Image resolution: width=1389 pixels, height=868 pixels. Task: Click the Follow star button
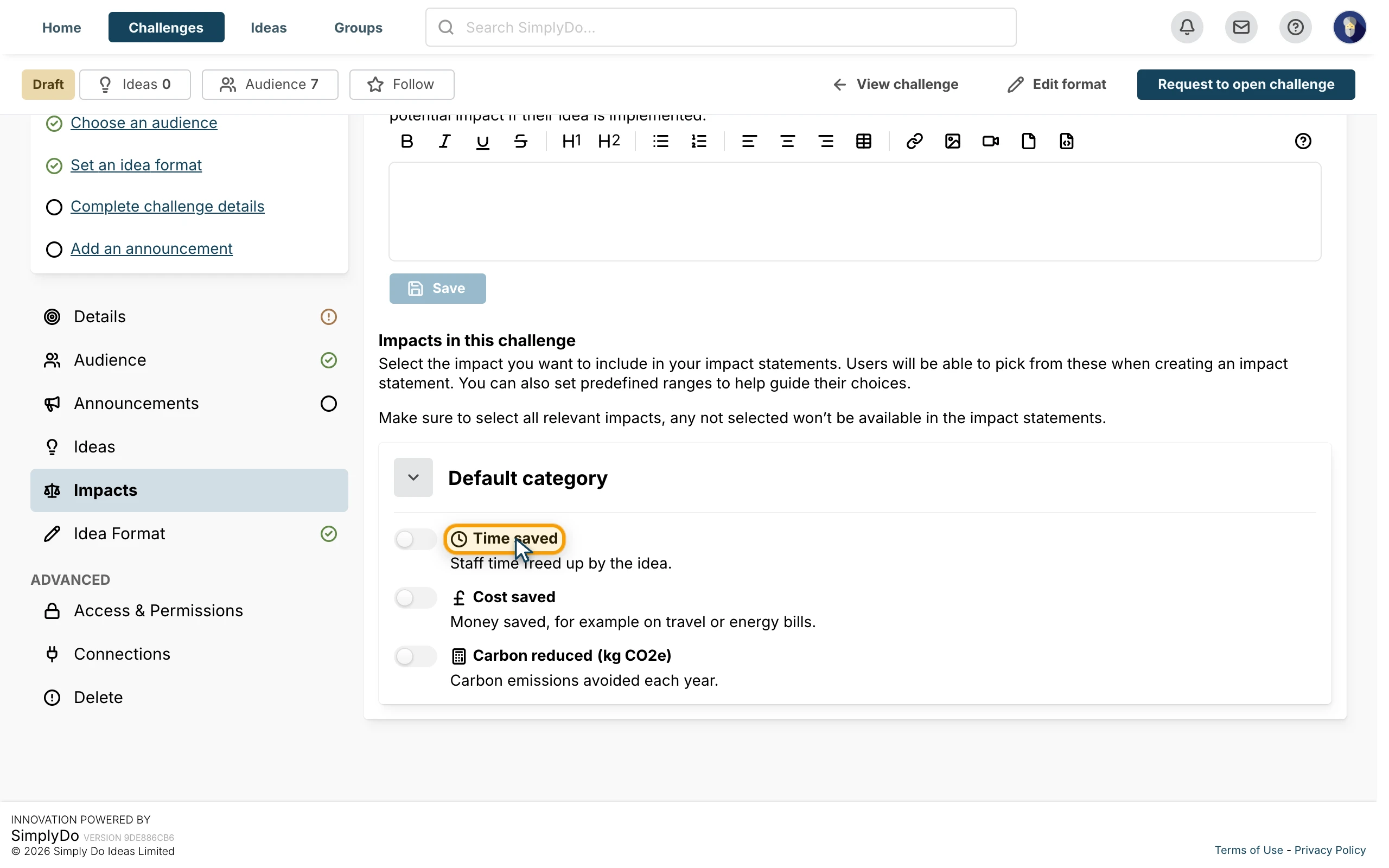pyautogui.click(x=402, y=85)
